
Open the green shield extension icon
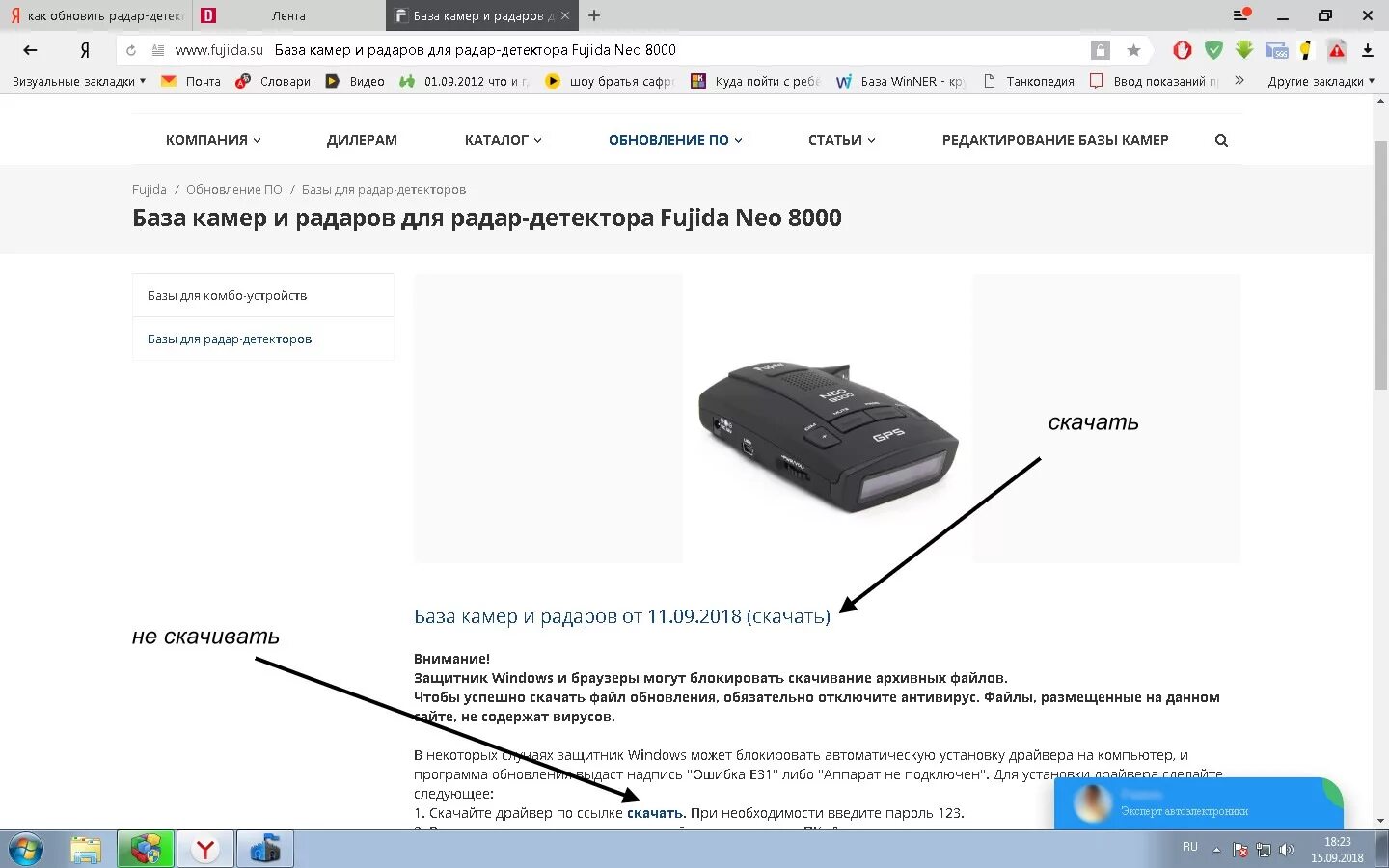1213,50
